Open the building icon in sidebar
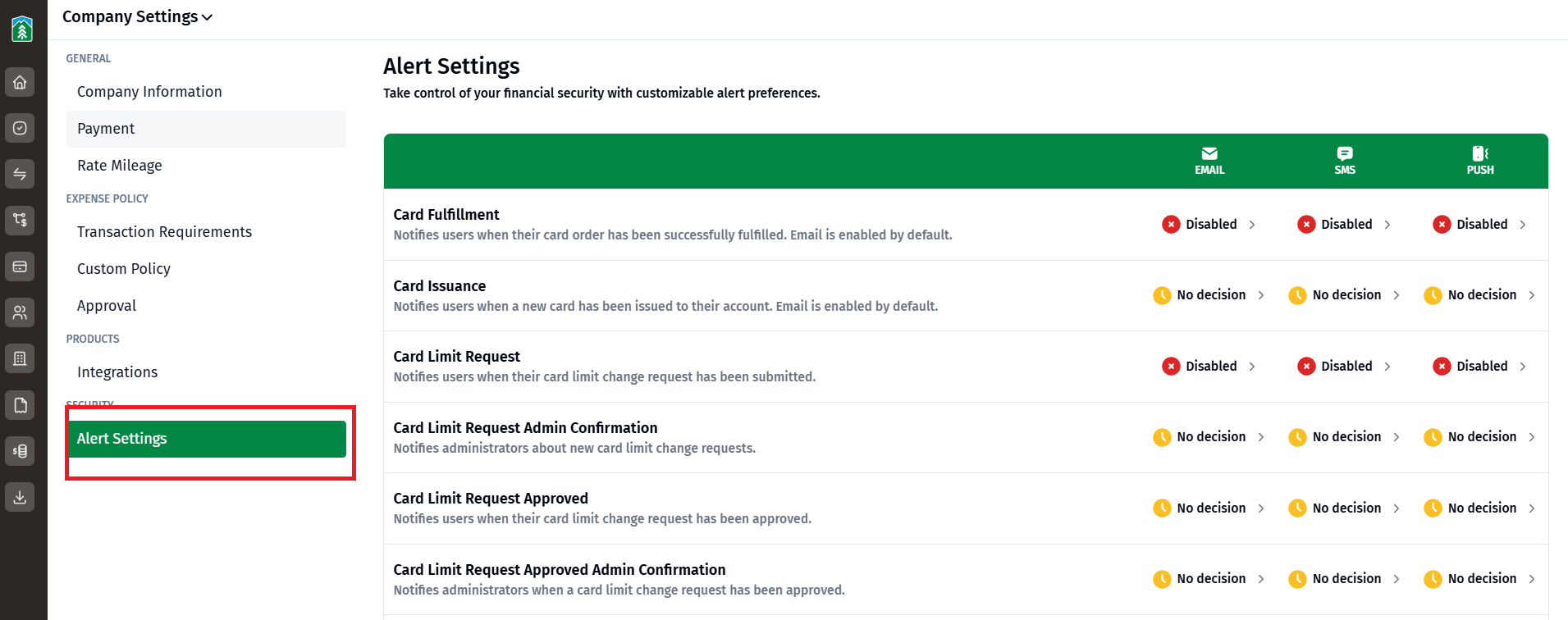Screen dimensions: 1568x620 [x=20, y=358]
